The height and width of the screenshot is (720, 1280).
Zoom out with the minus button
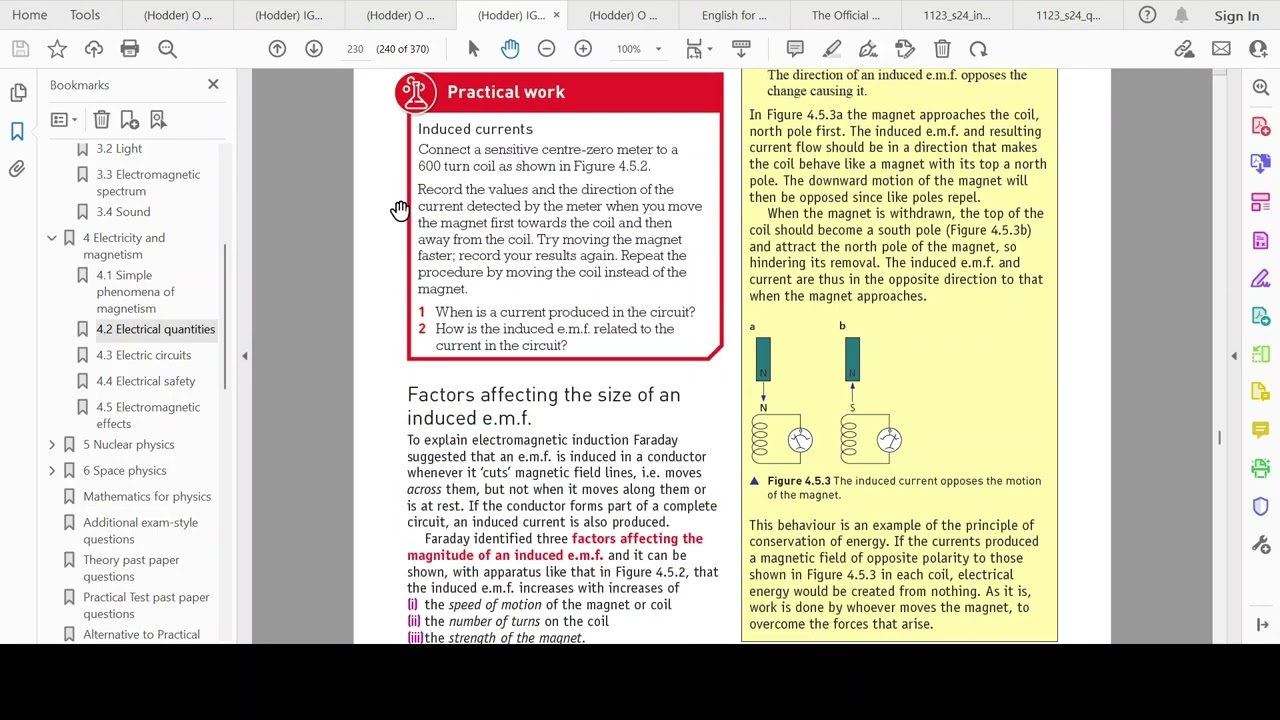[x=546, y=49]
